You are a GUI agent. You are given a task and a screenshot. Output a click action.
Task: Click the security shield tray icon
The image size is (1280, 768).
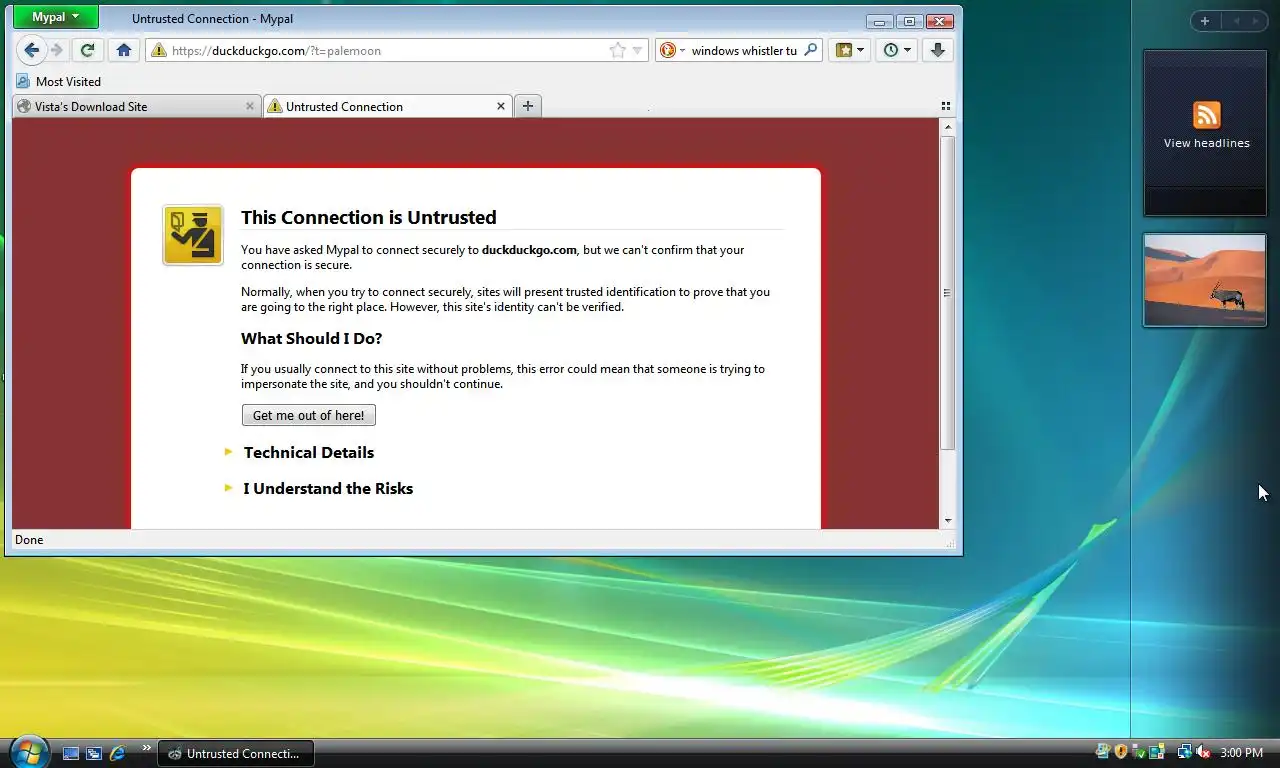click(x=1121, y=752)
